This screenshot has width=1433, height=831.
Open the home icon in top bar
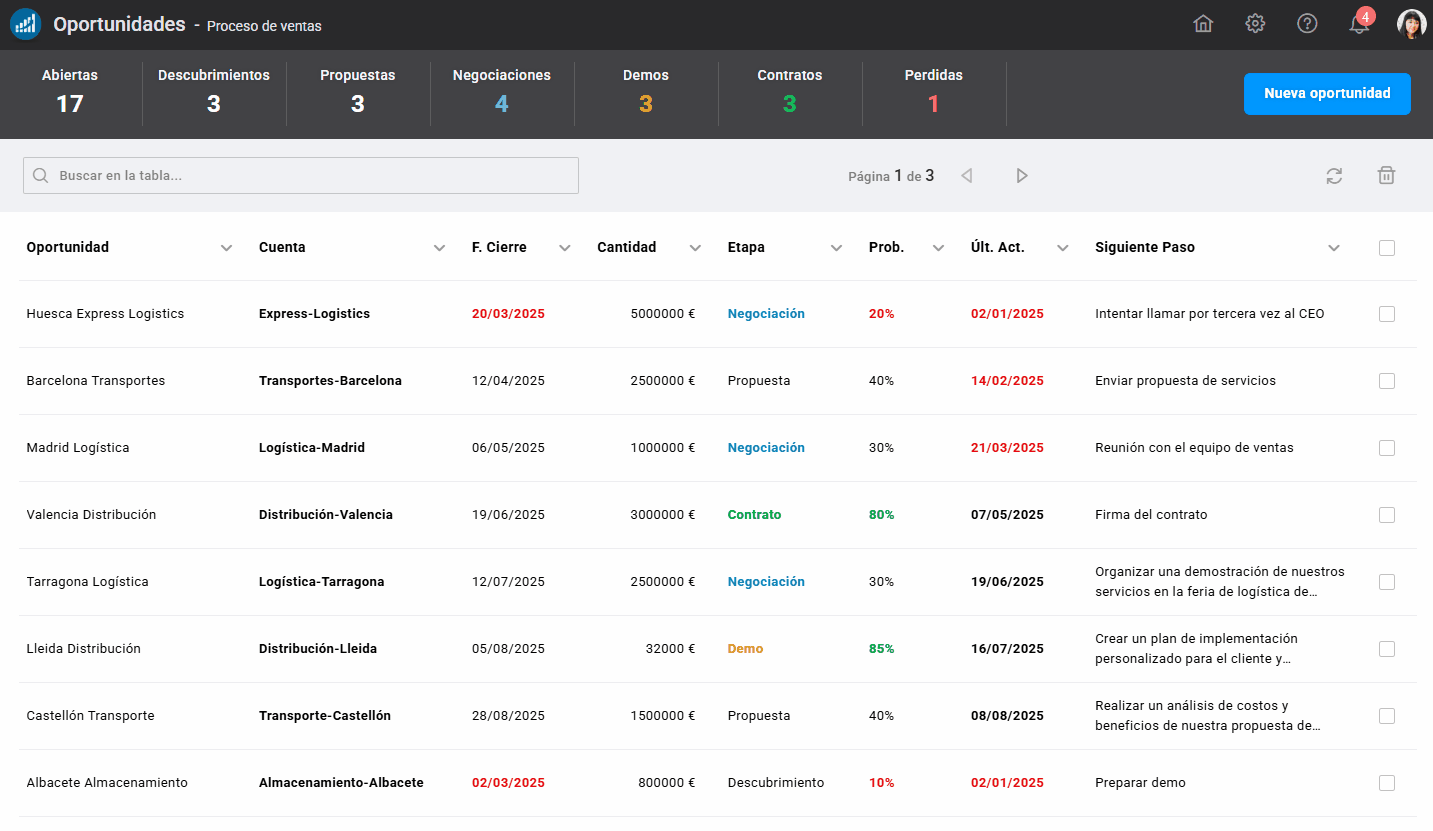pyautogui.click(x=1203, y=23)
